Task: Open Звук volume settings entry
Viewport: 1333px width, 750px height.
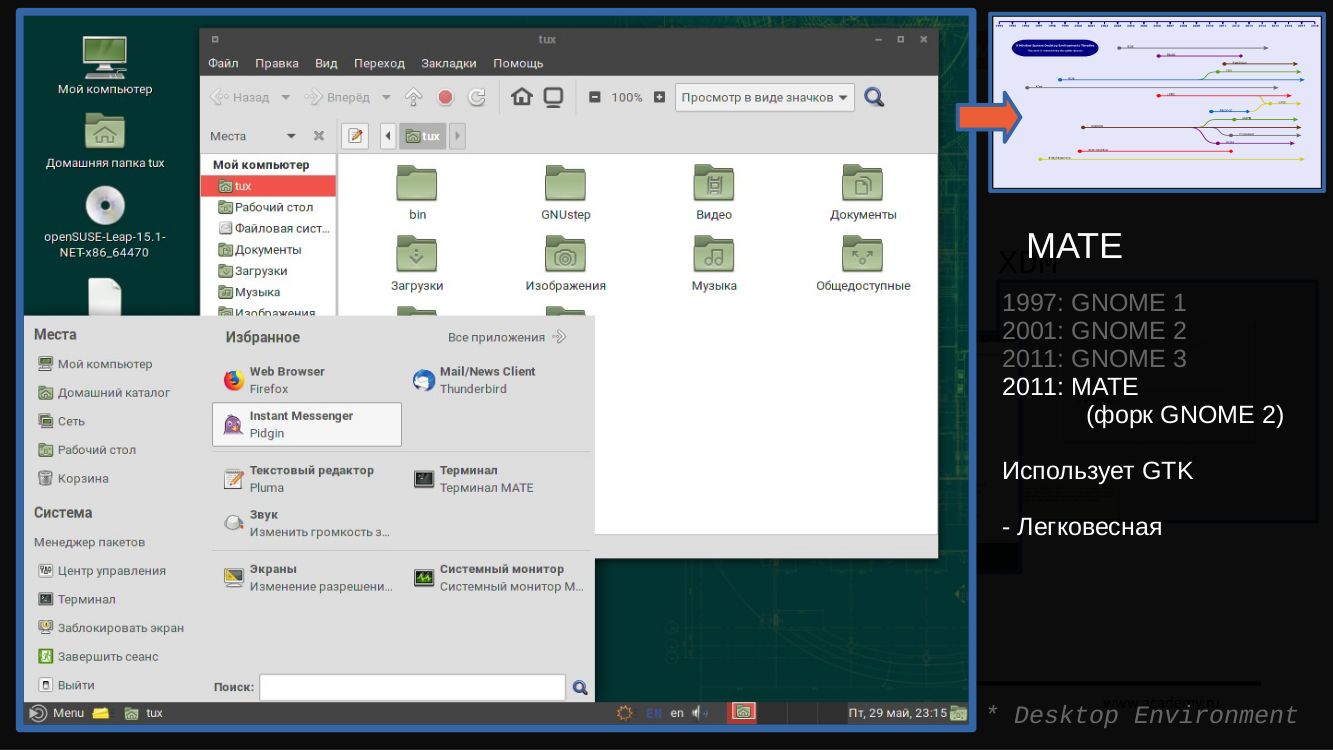Action: (x=306, y=523)
